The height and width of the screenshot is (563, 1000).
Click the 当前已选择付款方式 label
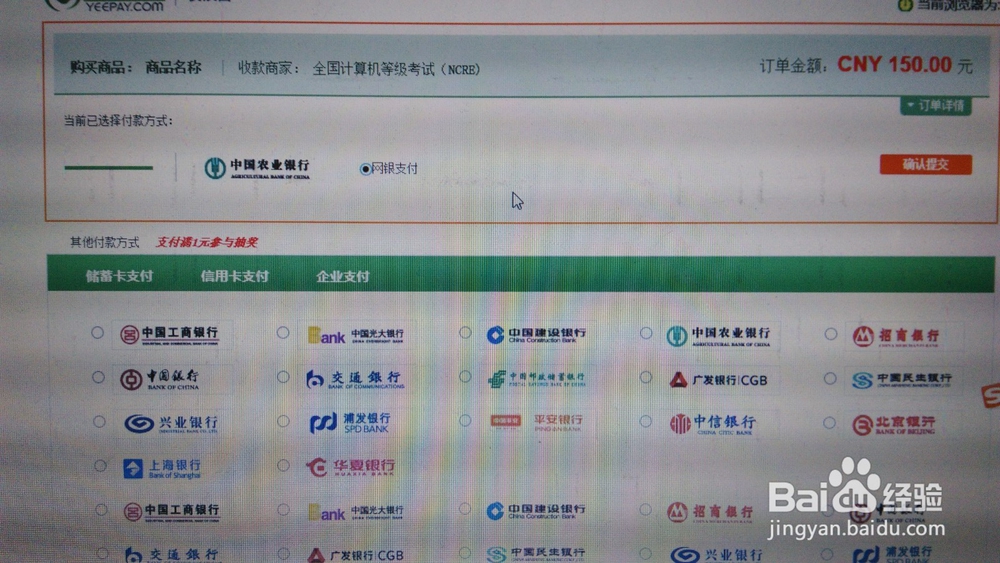(119, 121)
